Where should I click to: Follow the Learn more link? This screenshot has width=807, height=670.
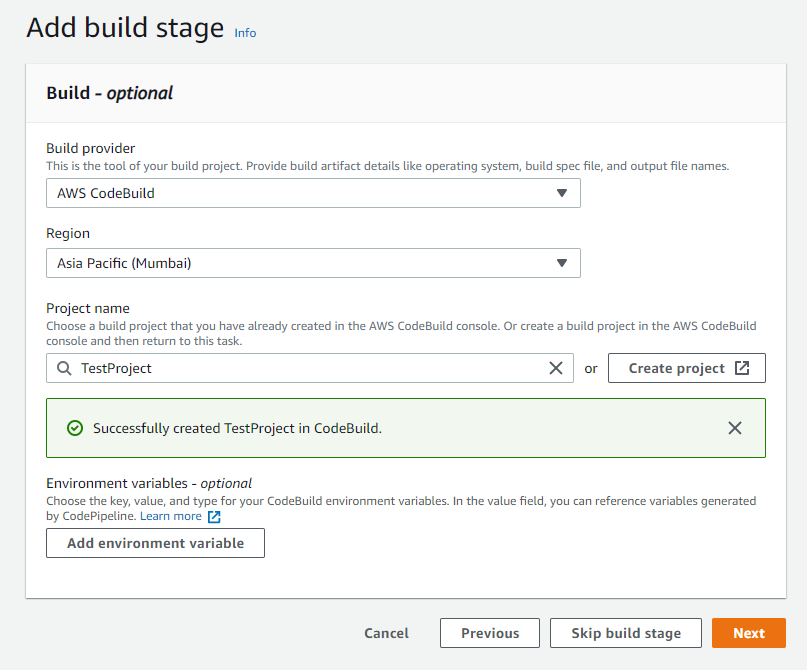171,517
